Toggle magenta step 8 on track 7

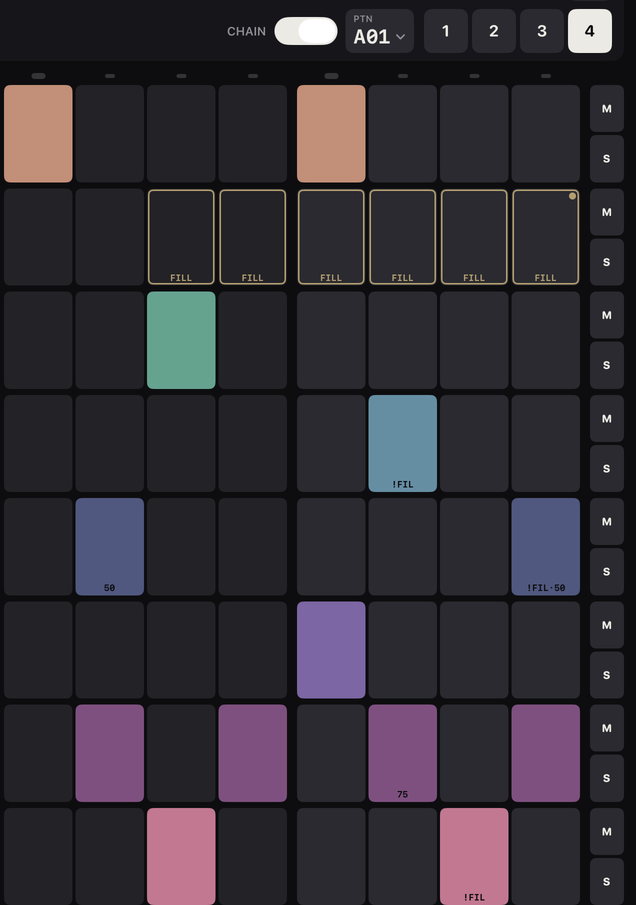(x=545, y=753)
